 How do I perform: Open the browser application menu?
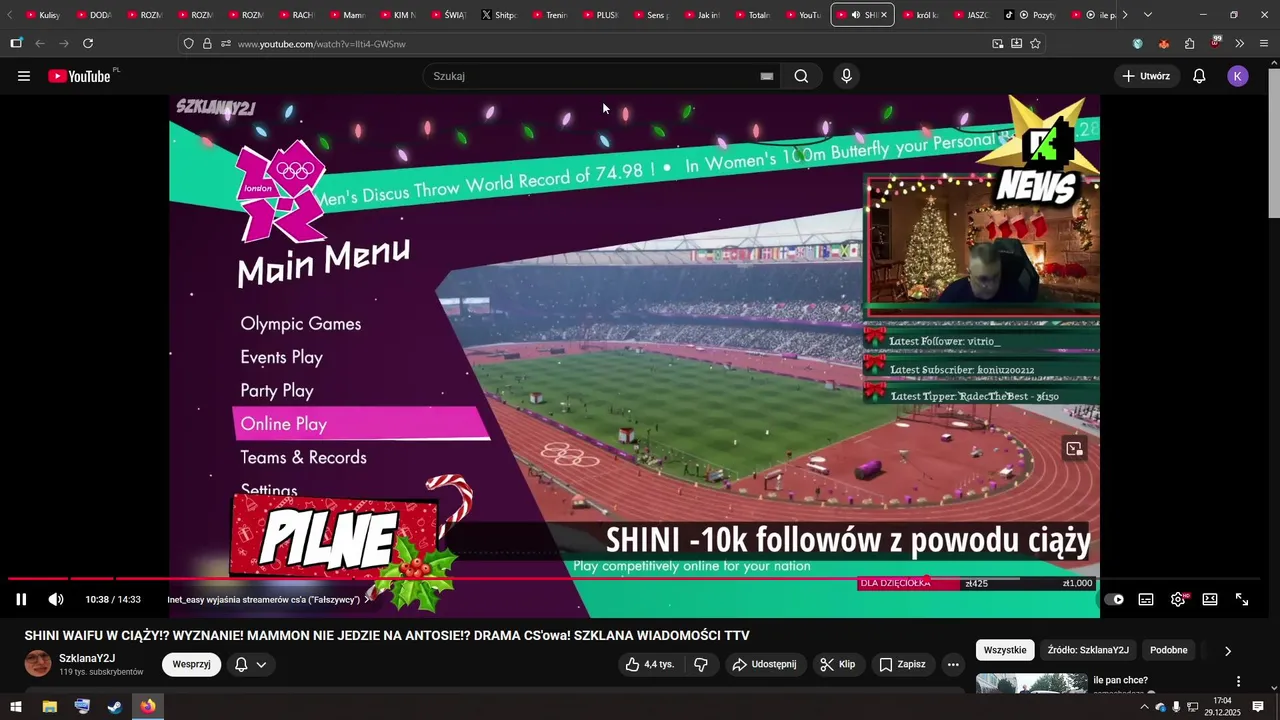(1264, 44)
